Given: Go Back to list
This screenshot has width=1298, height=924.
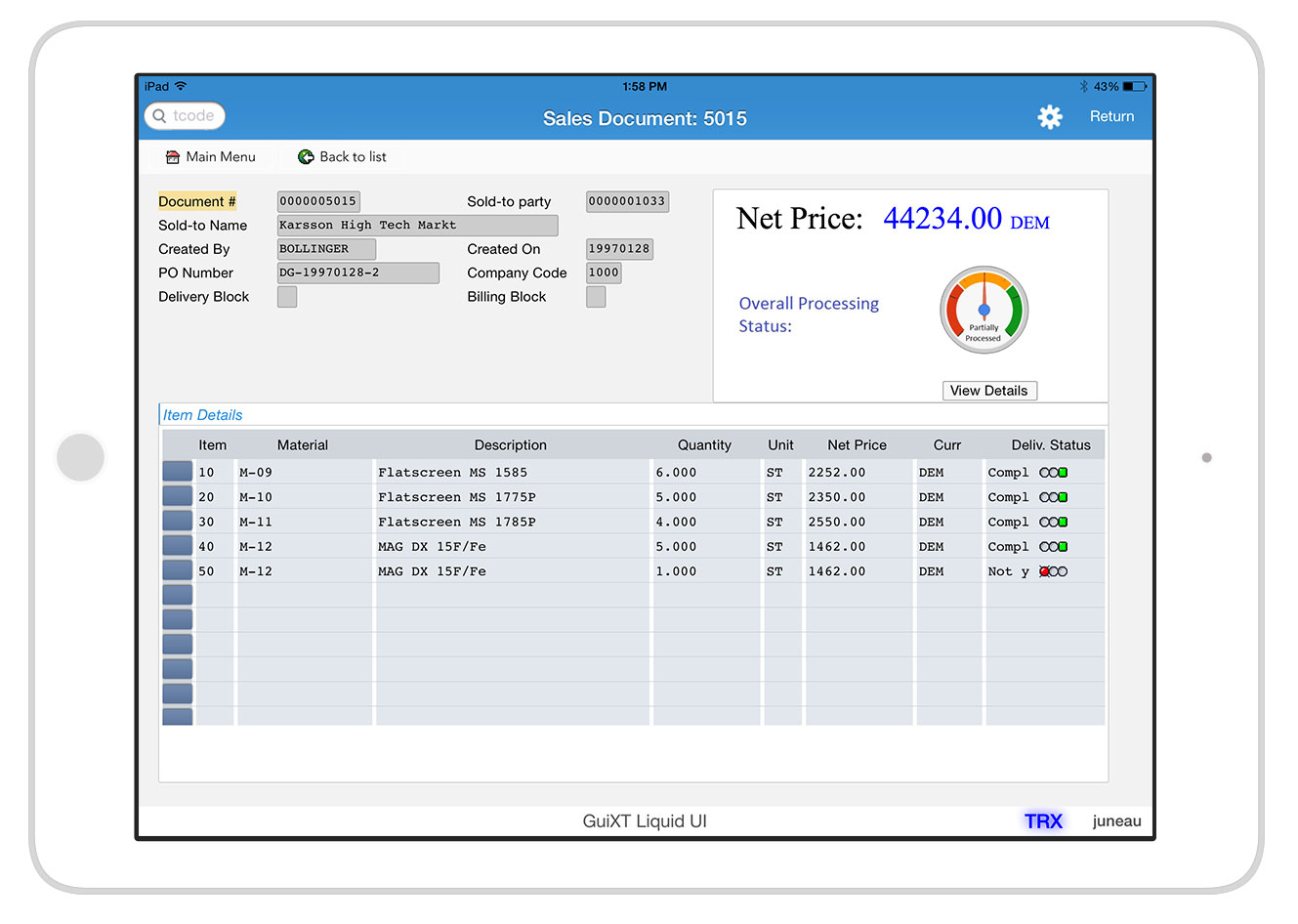Looking at the screenshot, I should tap(352, 157).
